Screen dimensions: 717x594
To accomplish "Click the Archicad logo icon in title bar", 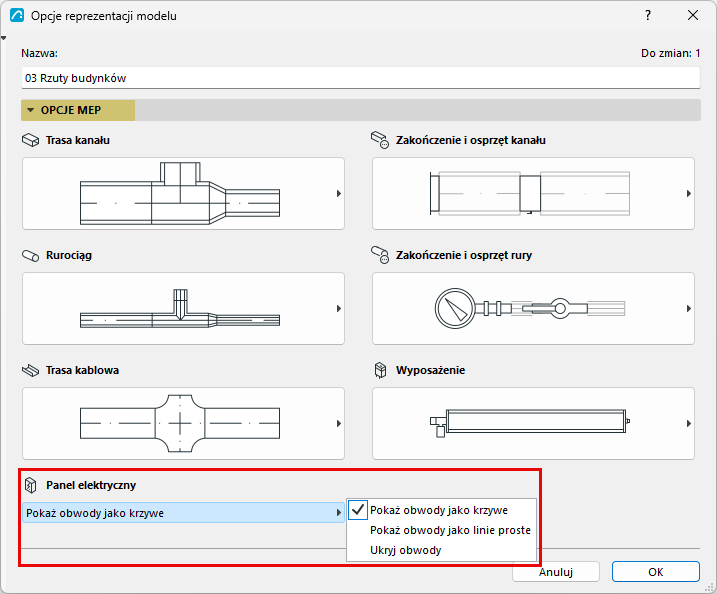I will pyautogui.click(x=17, y=16).
